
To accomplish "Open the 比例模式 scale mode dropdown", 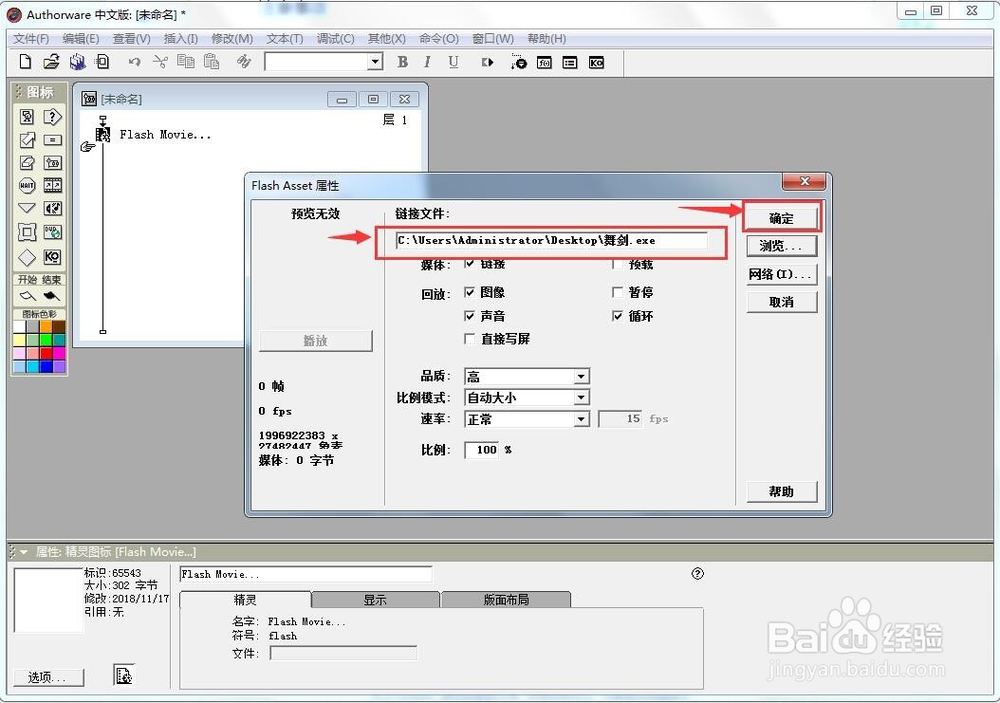I will 581,397.
